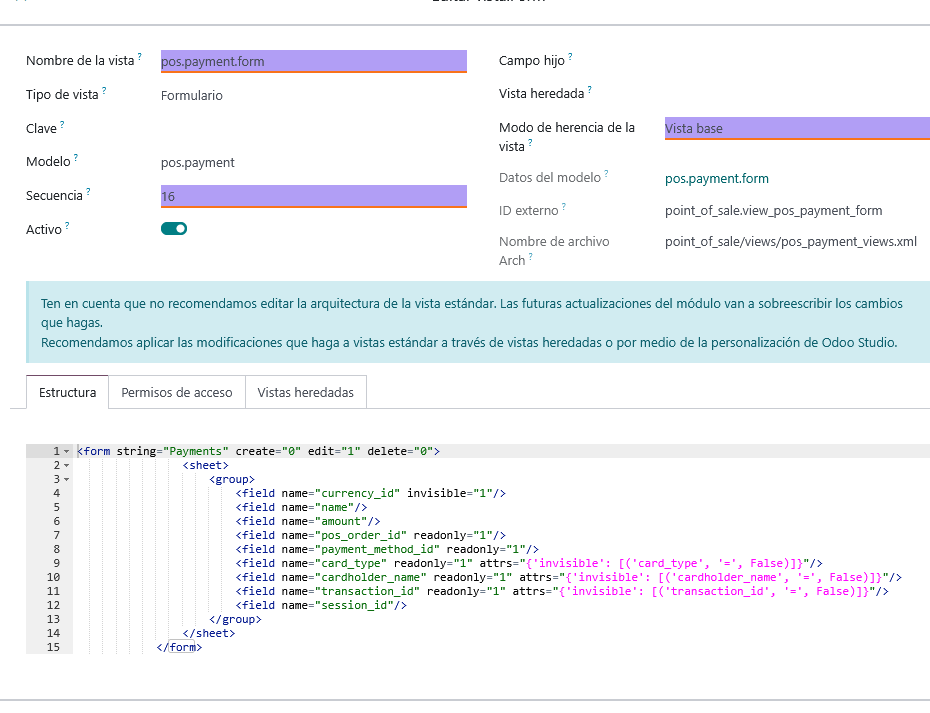
Task: Open the Vistas heredadas tab
Action: tap(306, 393)
